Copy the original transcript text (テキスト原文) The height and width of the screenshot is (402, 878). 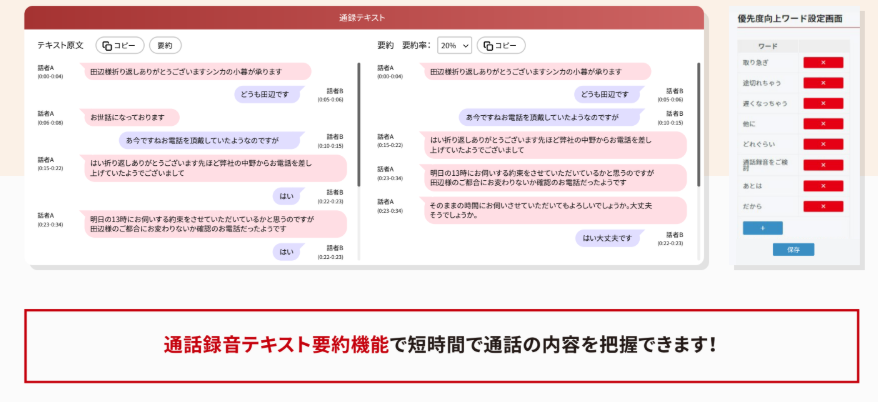point(120,45)
